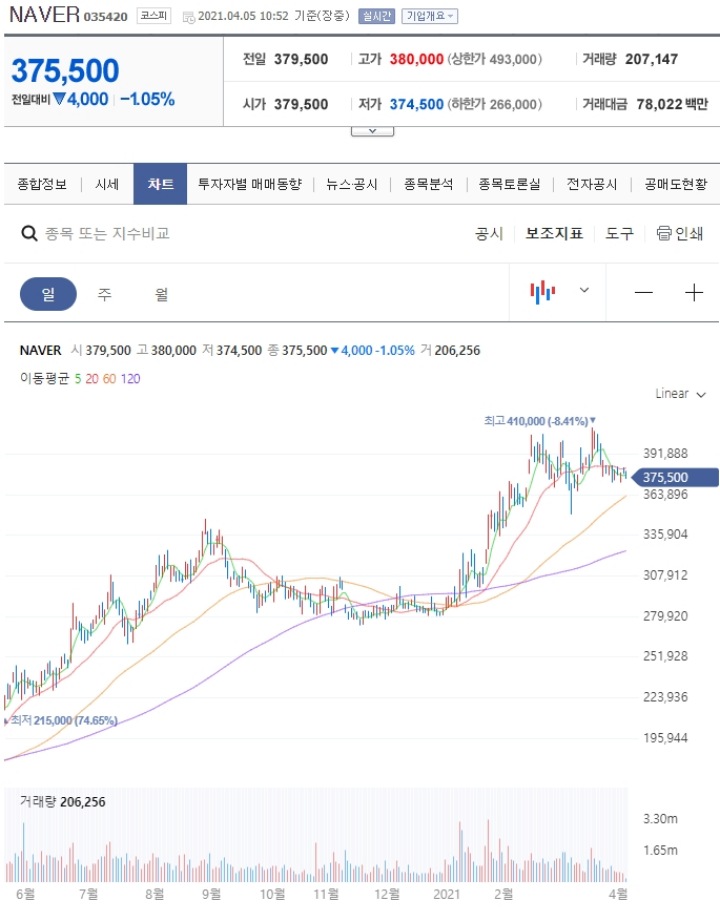Click the 인쇄 print button
Image resolution: width=720 pixels, height=922 pixels.
point(680,233)
